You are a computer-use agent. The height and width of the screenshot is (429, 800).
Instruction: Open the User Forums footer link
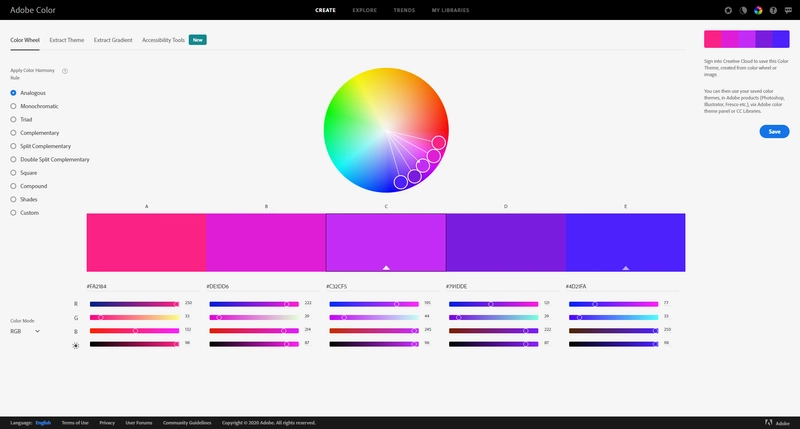click(139, 423)
